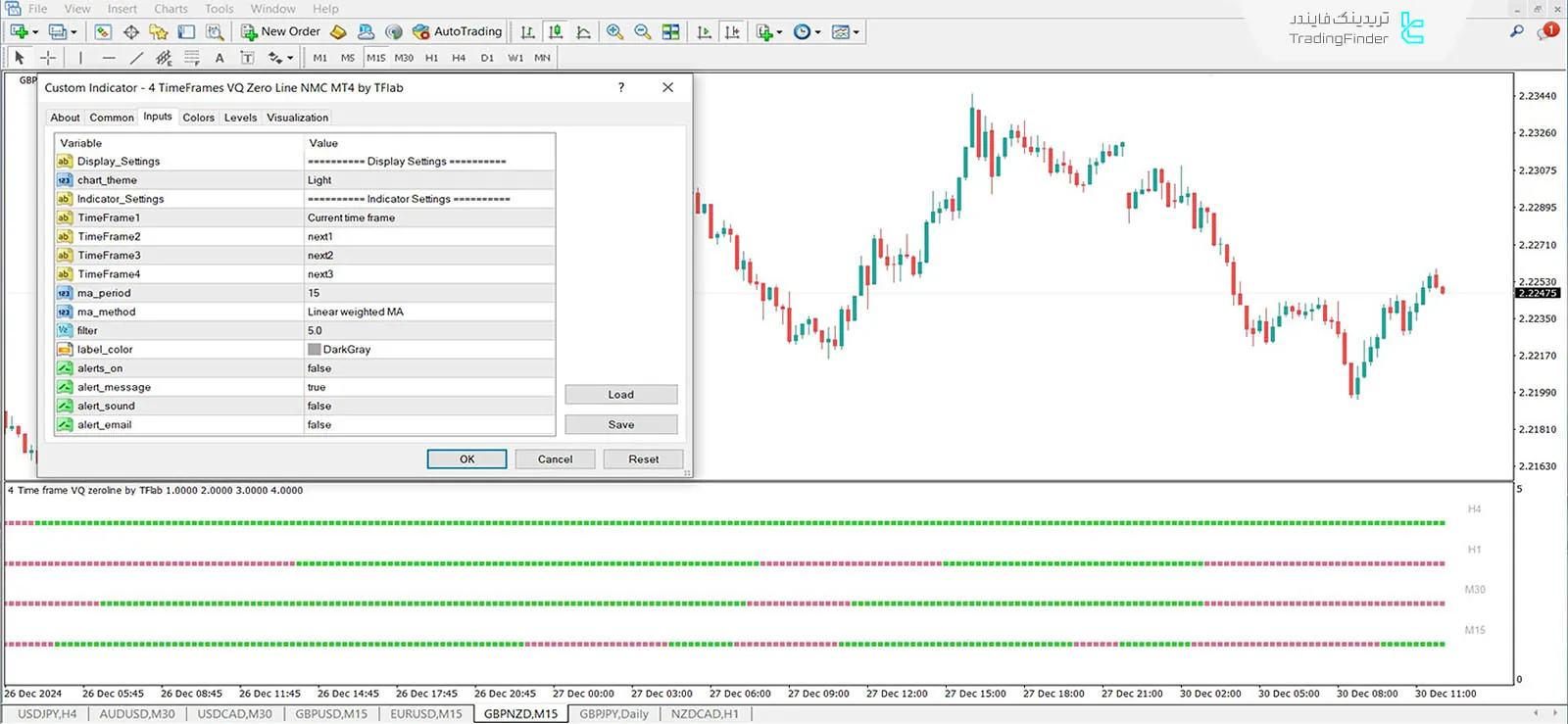This screenshot has width=1568, height=724.
Task: Toggle the Navigator panel icon
Action: [x=159, y=31]
